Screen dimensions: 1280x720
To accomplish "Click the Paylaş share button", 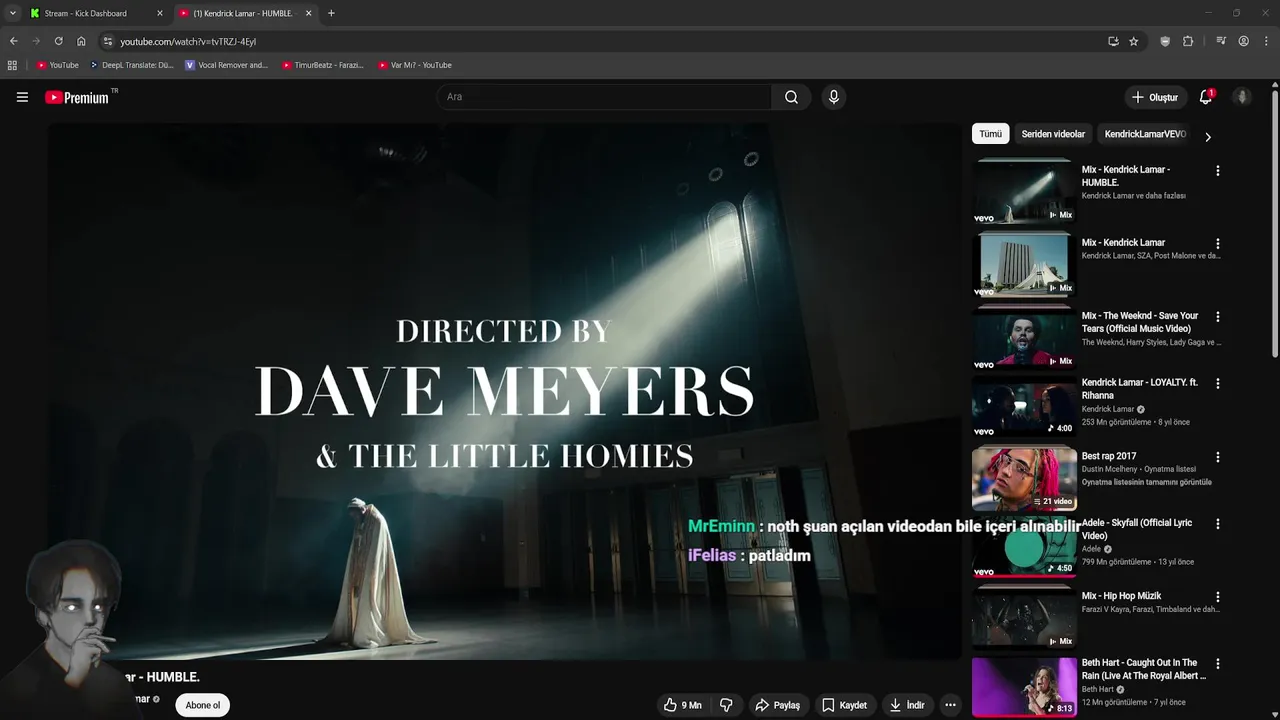I will (778, 705).
